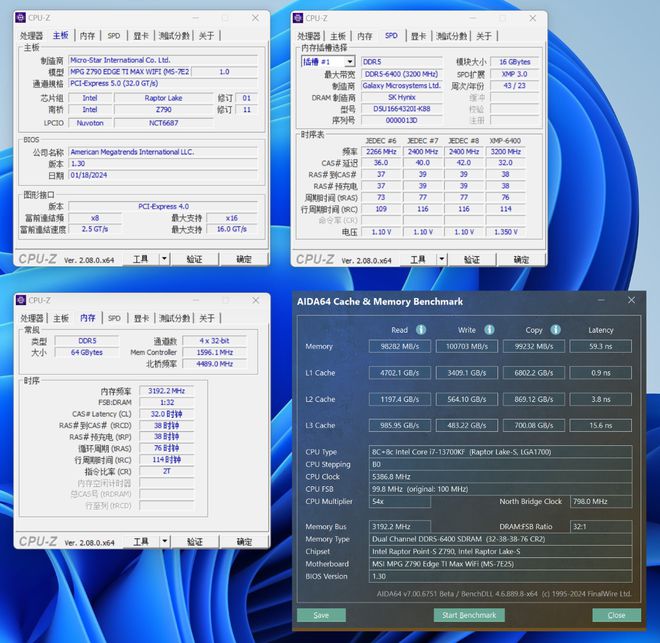Viewport: 660px width, 643px height.
Task: Open SPD tab in bottom-left CPU-Z window
Action: point(114,318)
